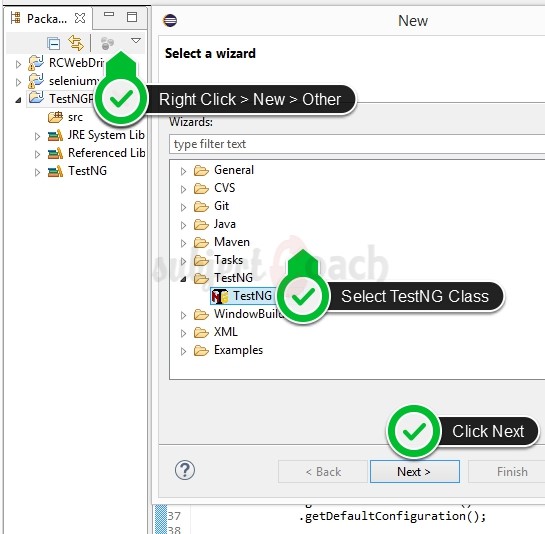Click the Referenced Libraries icon
Screen dimensions: 545x534
pyautogui.click(x=55, y=153)
